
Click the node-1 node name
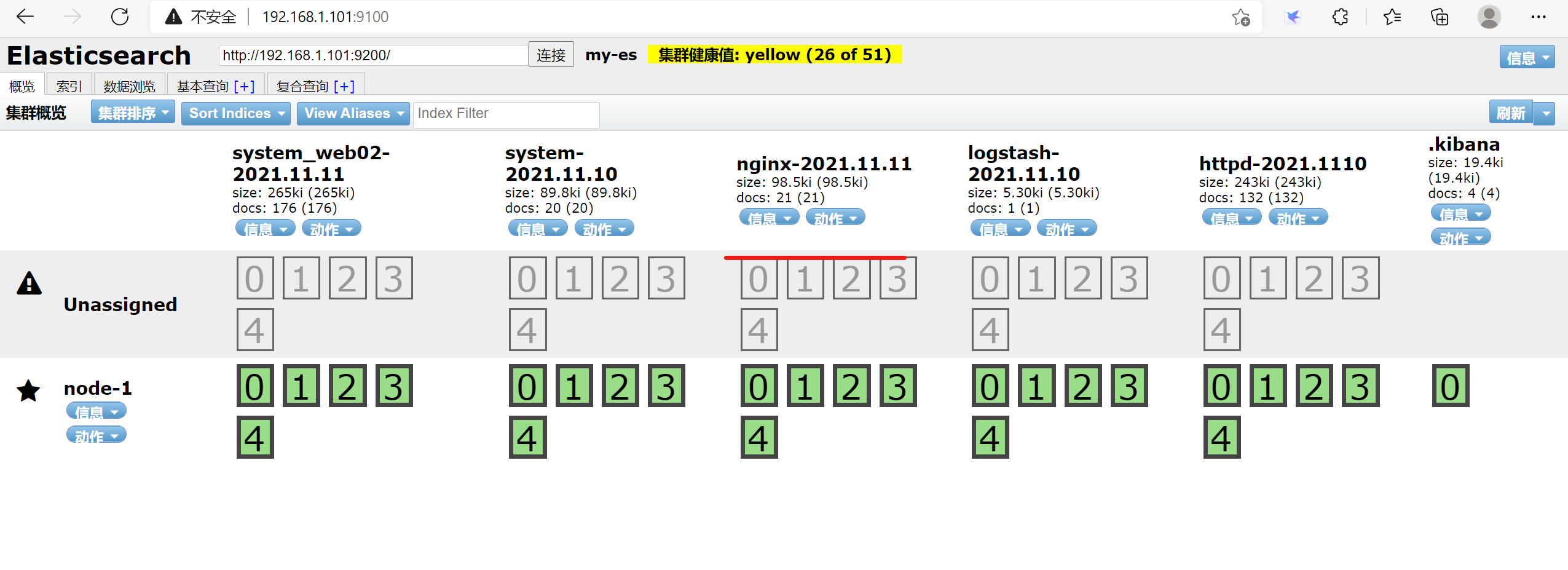[98, 388]
